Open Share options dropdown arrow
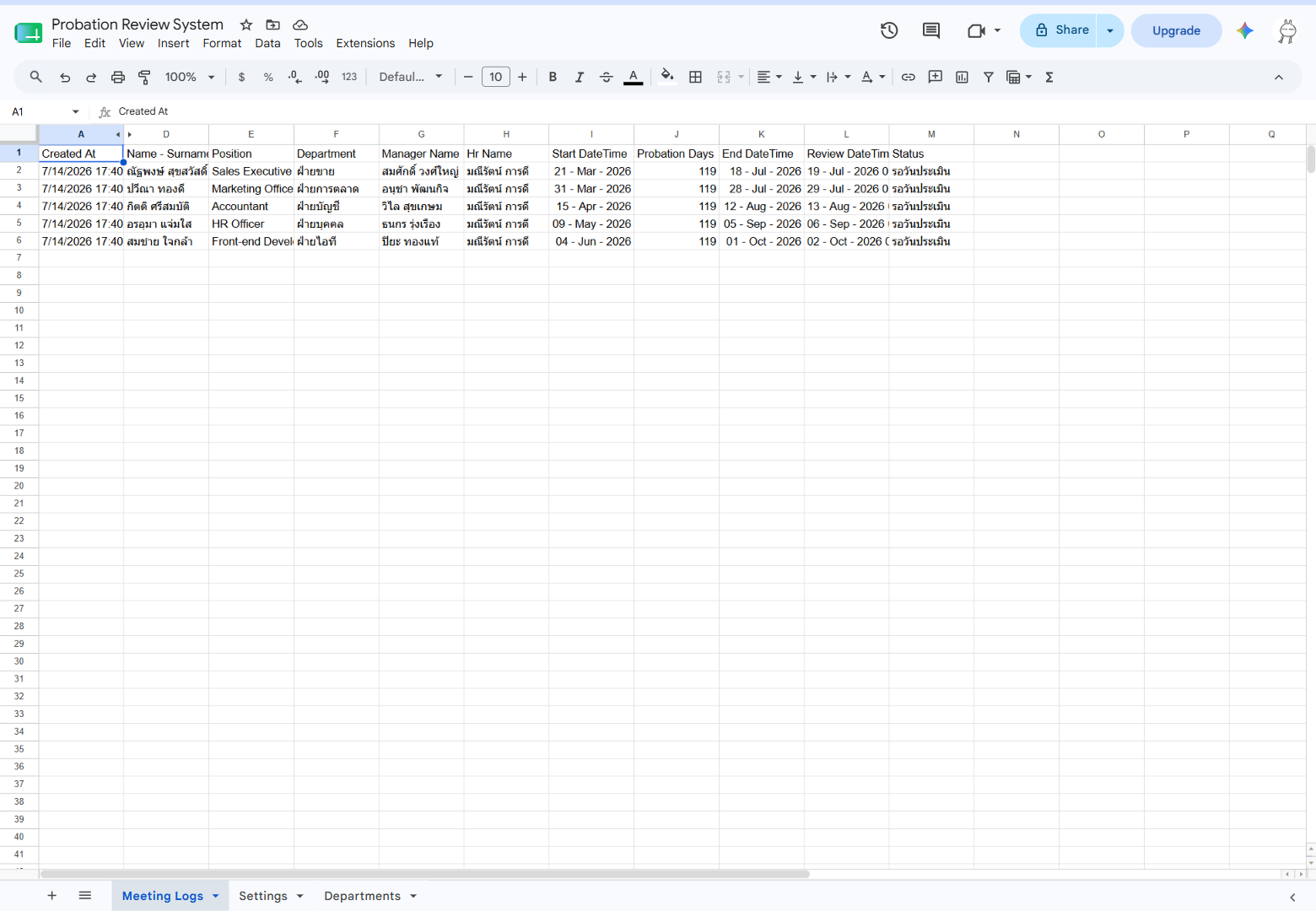 (1110, 30)
